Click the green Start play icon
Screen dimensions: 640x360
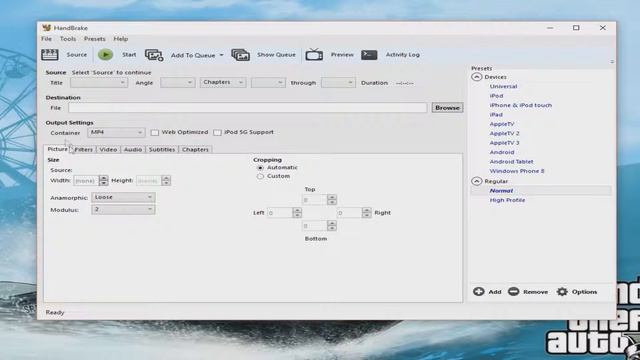105,54
